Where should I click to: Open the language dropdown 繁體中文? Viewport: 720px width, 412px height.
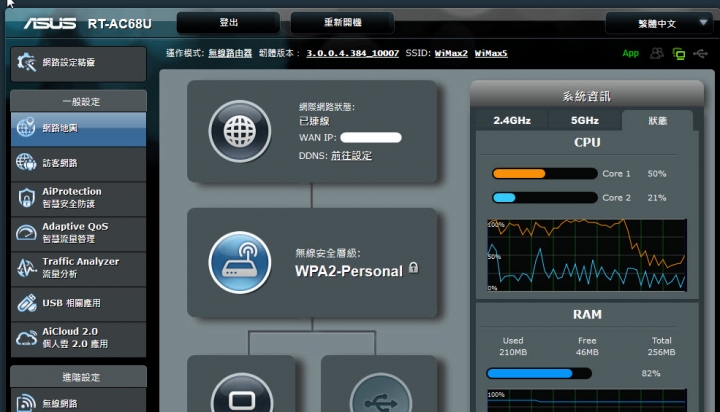pyautogui.click(x=658, y=23)
